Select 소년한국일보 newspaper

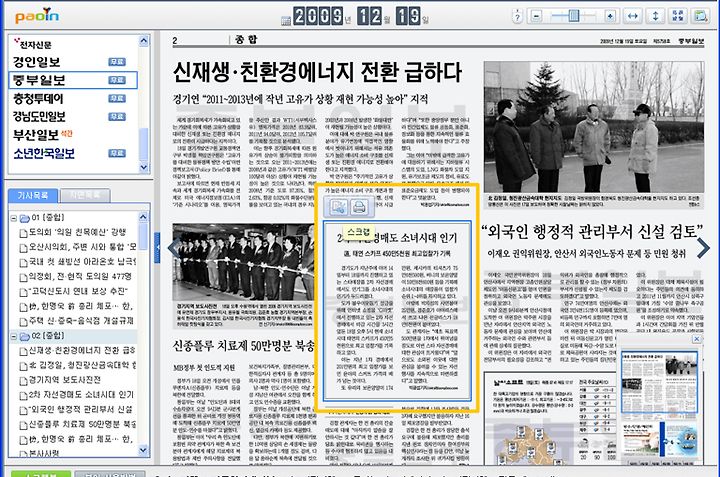point(44,153)
